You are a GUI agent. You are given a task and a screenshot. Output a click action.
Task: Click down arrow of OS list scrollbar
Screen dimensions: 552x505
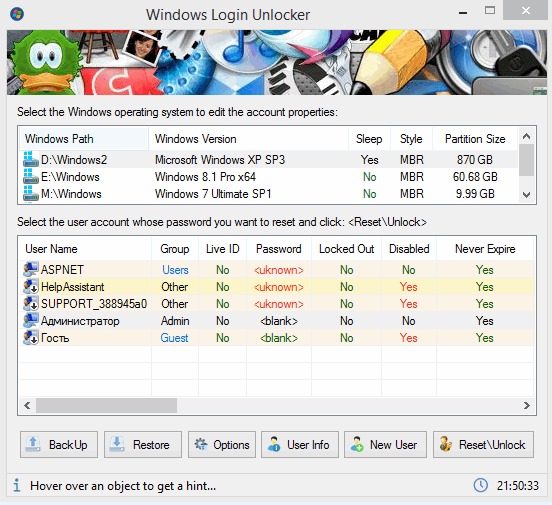(527, 194)
